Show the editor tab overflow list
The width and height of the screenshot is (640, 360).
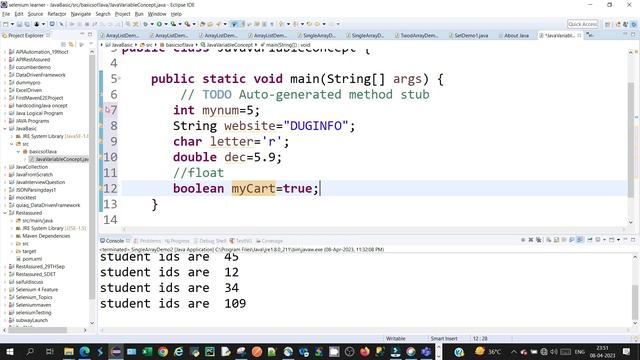590,36
